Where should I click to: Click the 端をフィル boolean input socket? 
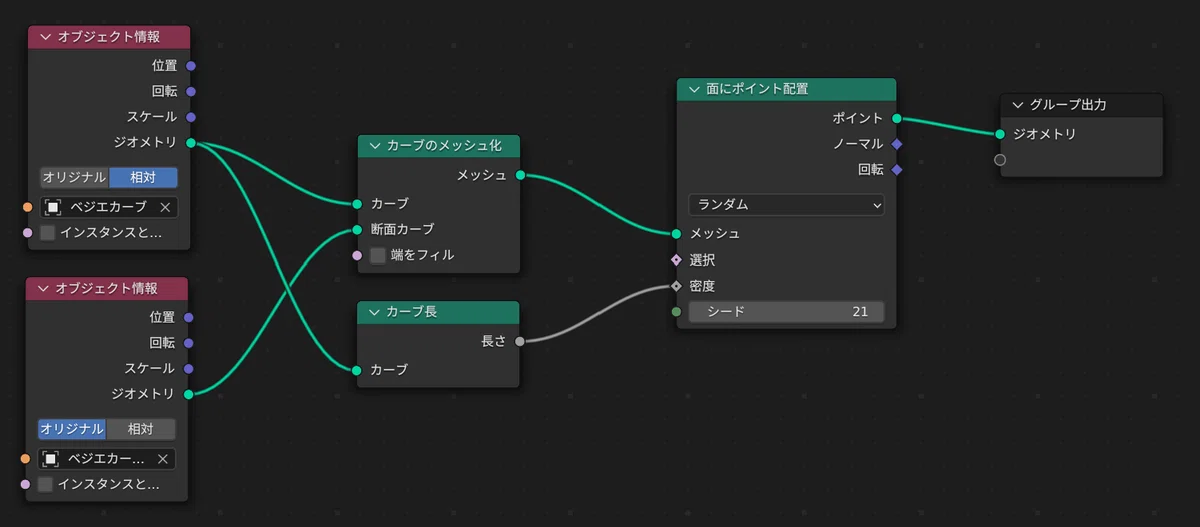pos(357,255)
